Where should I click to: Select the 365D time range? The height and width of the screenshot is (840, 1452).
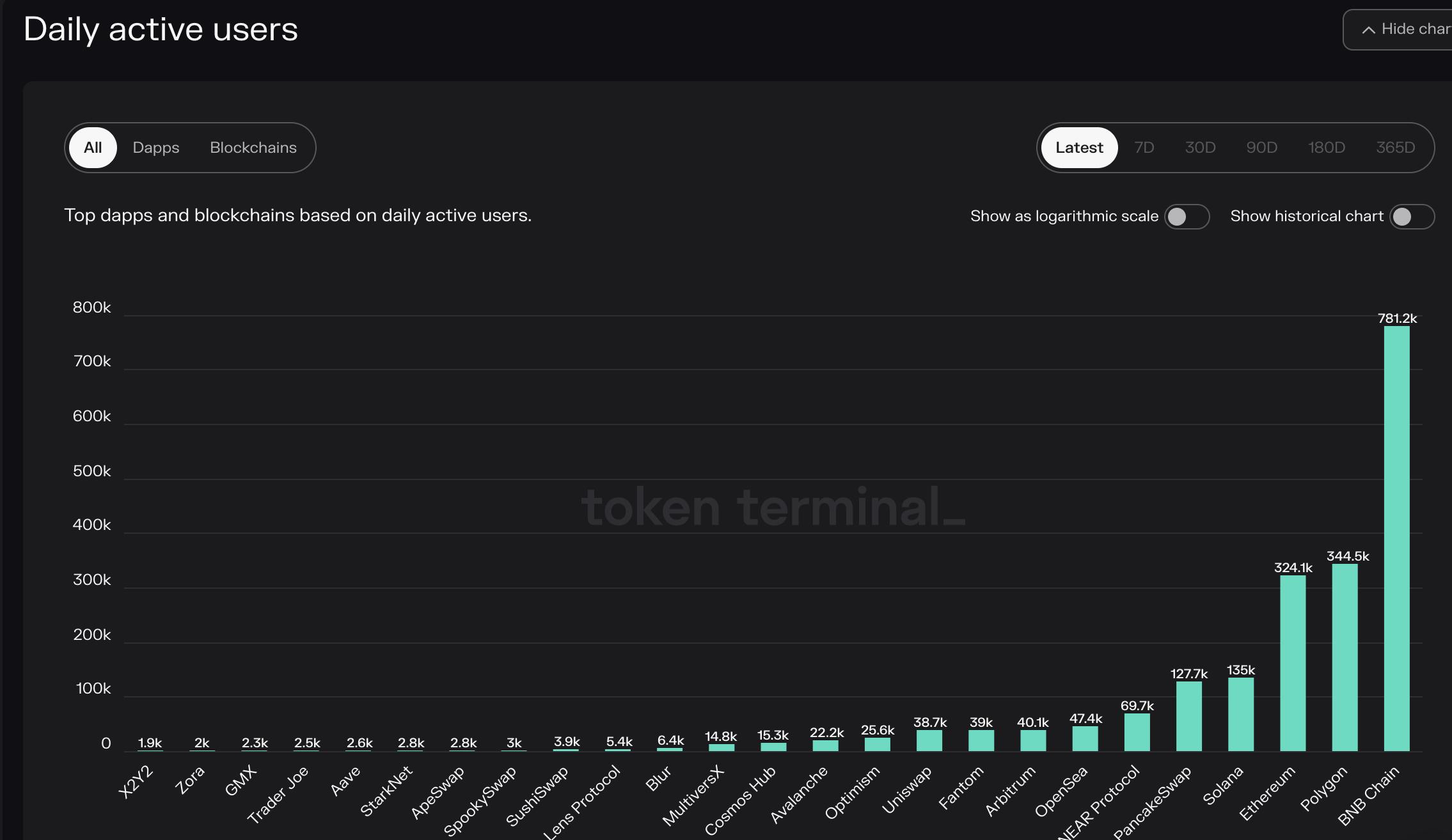click(1395, 148)
